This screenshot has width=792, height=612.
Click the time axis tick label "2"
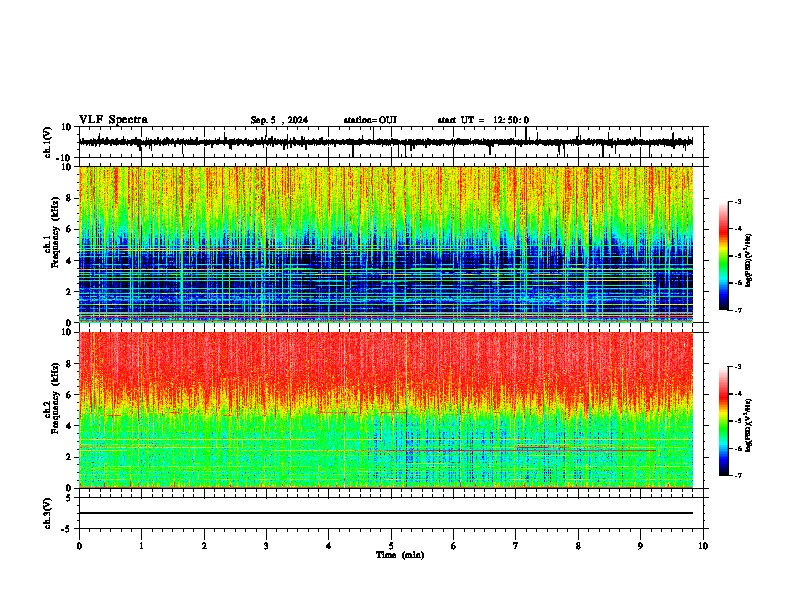(204, 546)
